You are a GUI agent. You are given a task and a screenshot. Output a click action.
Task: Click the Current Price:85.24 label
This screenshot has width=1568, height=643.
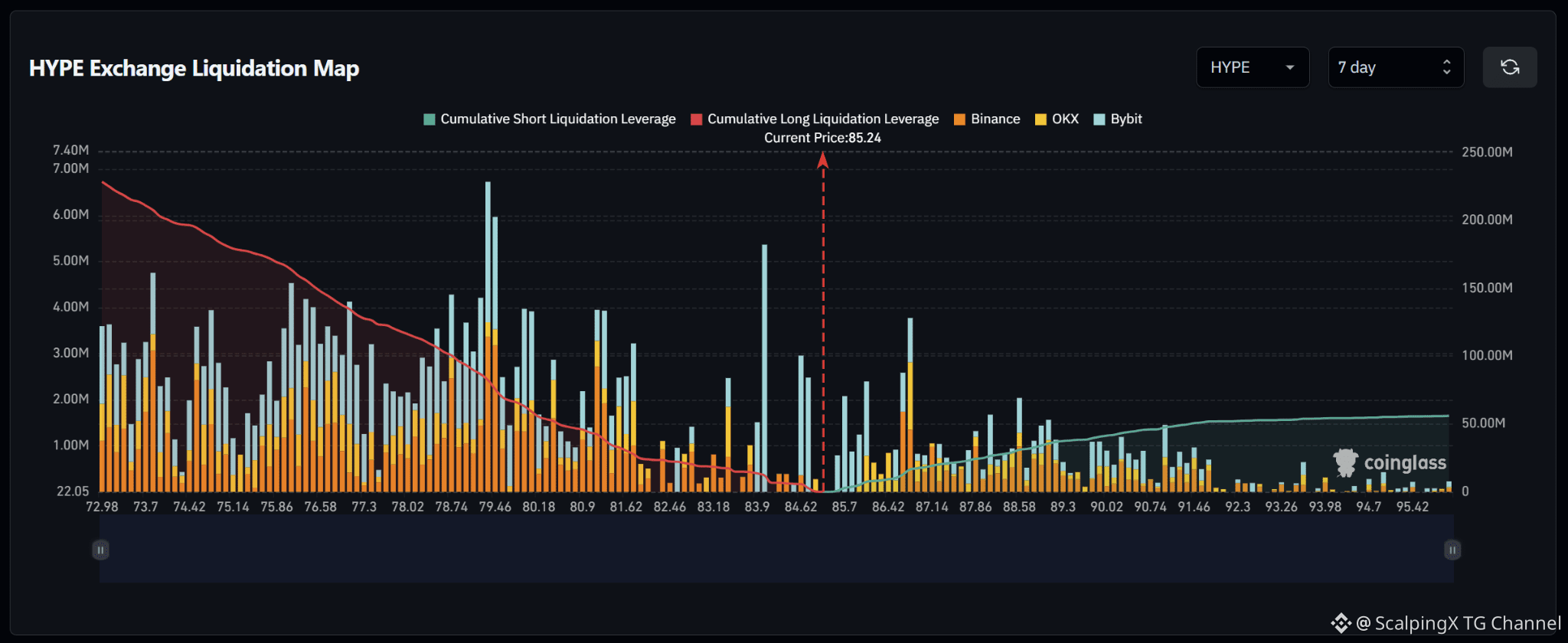(x=822, y=138)
